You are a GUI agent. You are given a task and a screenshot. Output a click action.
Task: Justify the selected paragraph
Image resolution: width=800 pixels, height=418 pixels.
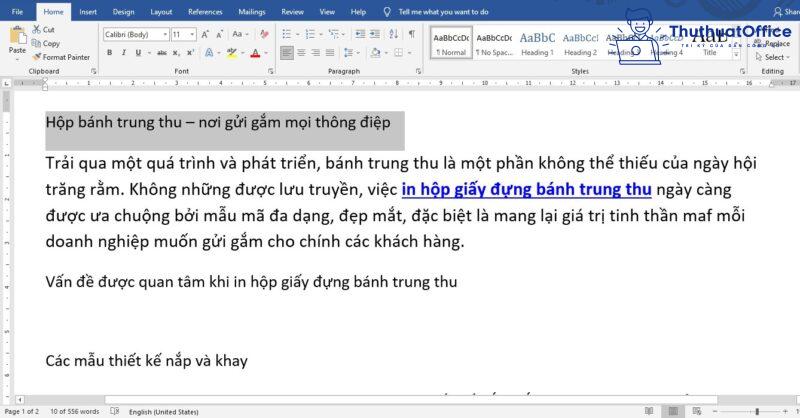[330, 53]
